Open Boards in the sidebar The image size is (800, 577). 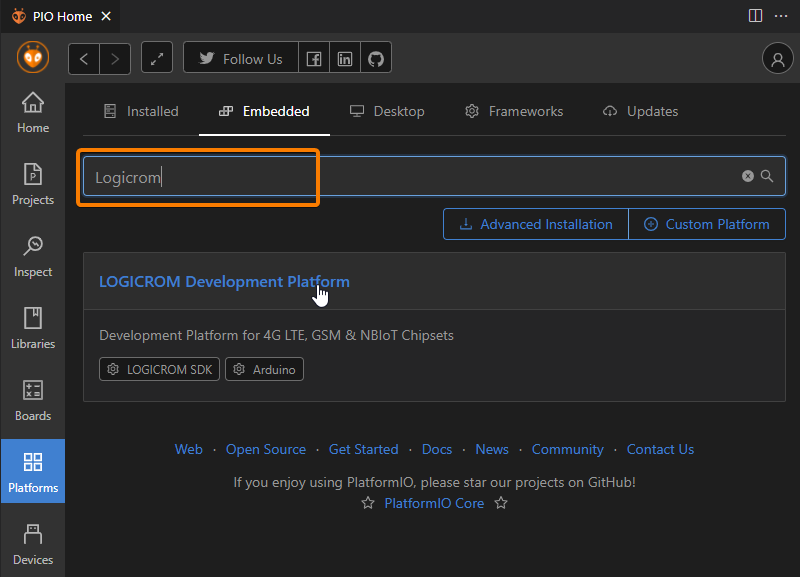(x=33, y=400)
